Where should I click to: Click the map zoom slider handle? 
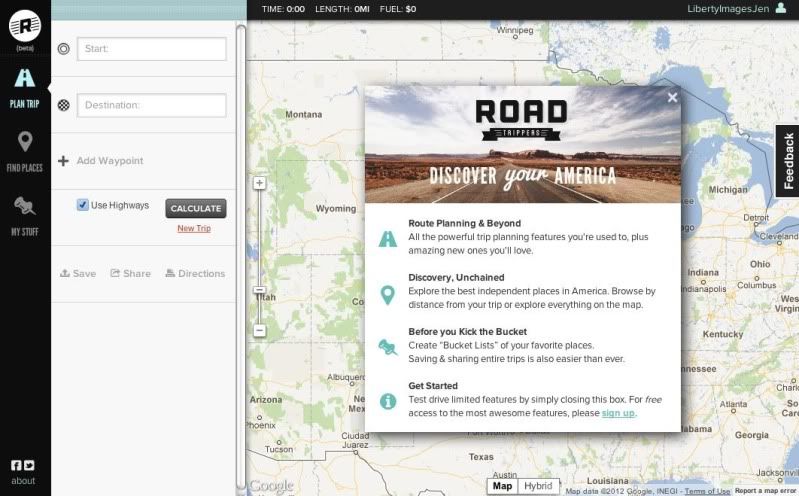[259, 290]
